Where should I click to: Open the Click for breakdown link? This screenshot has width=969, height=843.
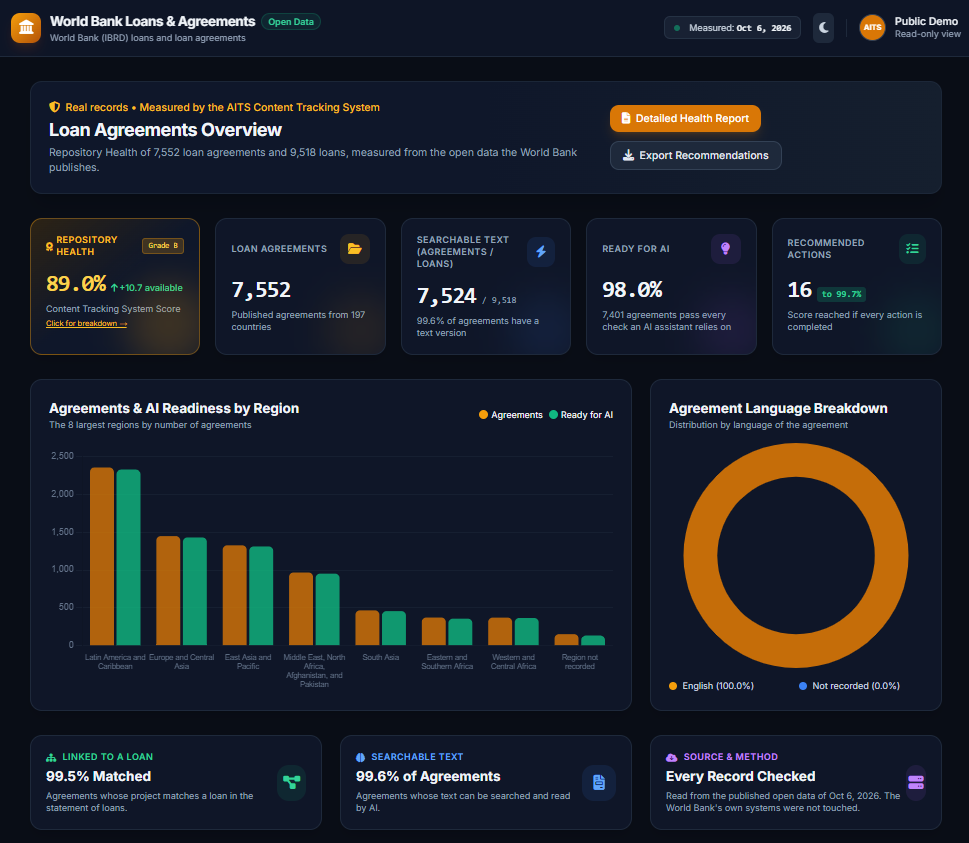(x=87, y=323)
